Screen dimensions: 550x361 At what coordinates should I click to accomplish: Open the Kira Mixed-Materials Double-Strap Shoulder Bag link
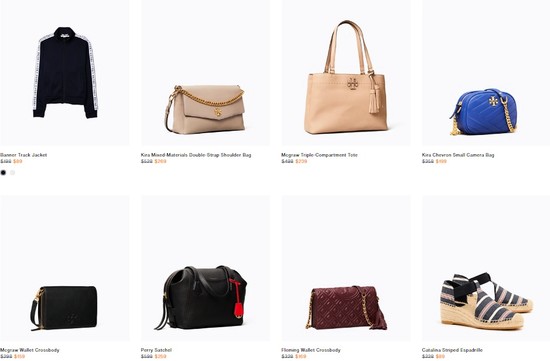click(x=196, y=155)
